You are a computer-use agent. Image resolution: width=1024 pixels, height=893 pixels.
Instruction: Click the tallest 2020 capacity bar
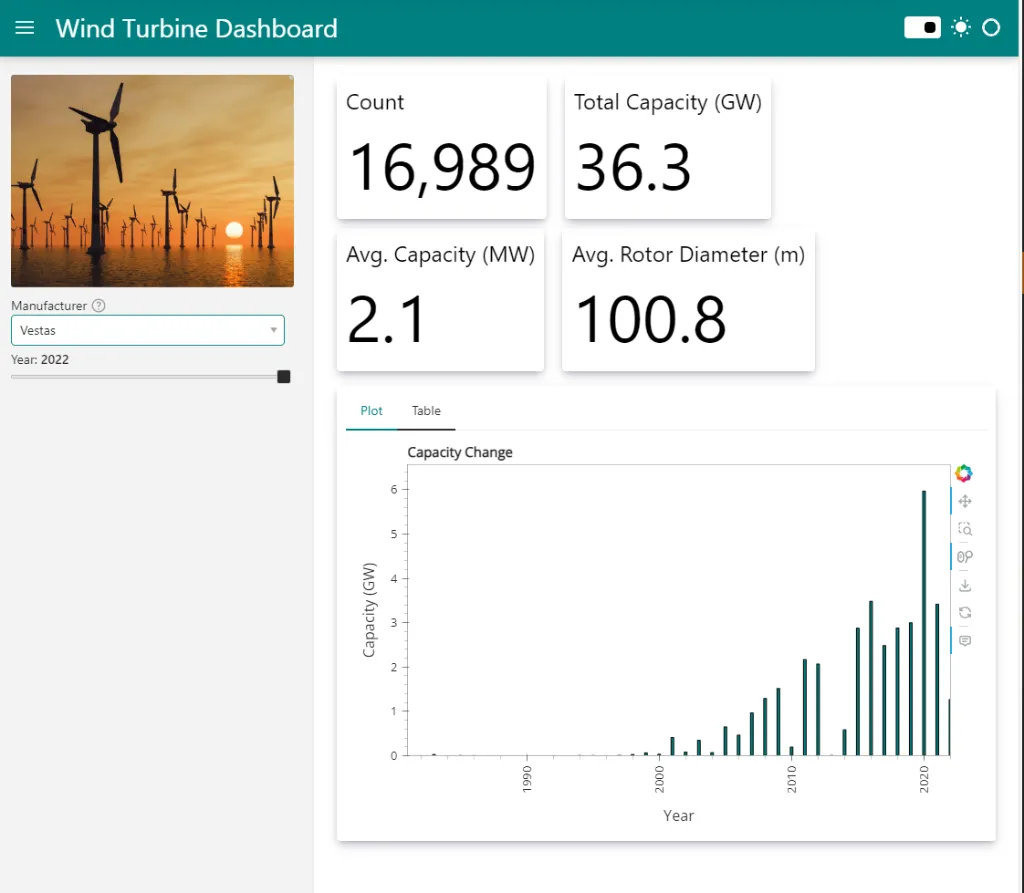coord(923,620)
